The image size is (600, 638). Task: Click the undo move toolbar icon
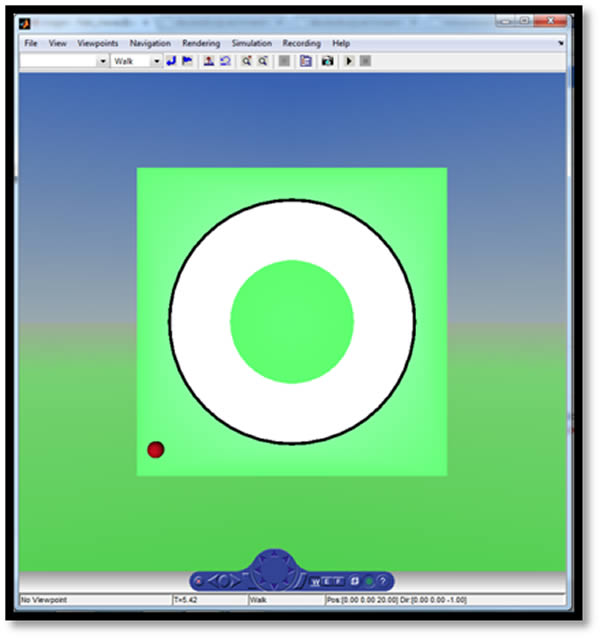(225, 61)
